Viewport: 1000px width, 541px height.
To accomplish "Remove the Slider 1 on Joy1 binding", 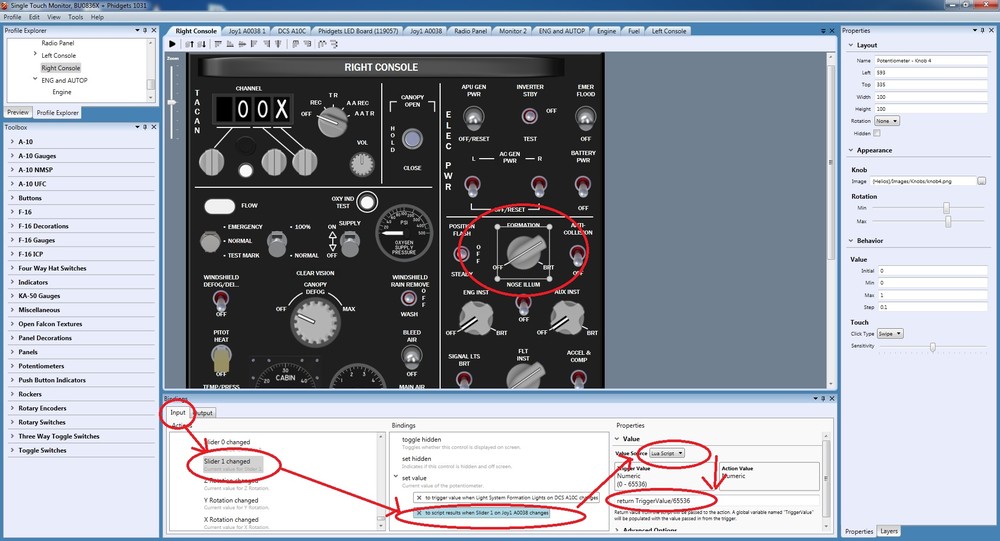I will pyautogui.click(x=419, y=513).
